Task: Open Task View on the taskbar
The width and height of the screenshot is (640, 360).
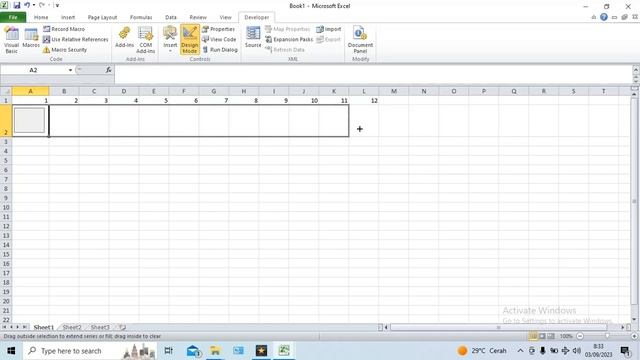Action: pos(169,351)
